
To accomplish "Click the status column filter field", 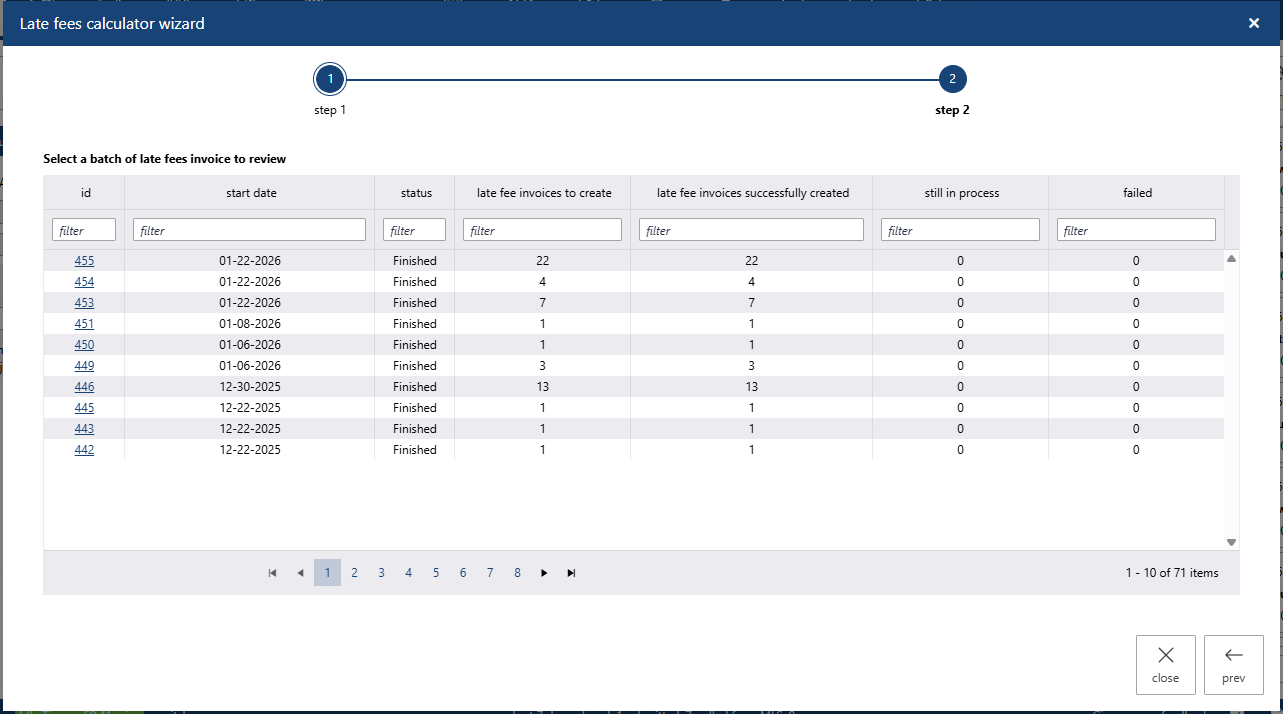I will [414, 230].
